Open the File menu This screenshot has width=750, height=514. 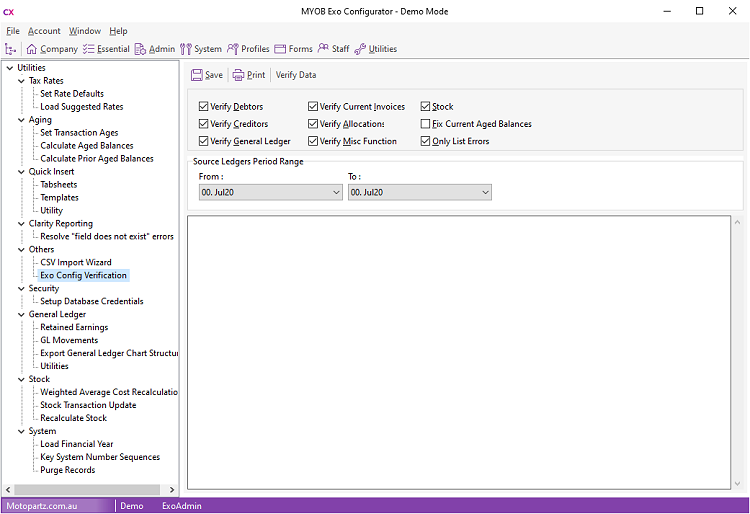tap(13, 31)
